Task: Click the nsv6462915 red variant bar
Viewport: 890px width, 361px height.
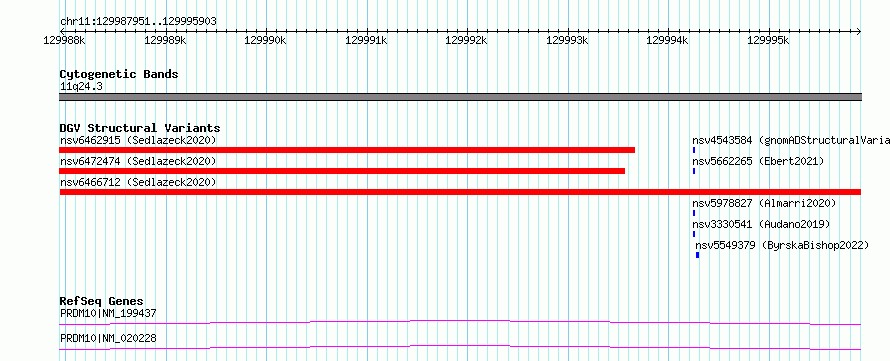Action: (x=347, y=150)
